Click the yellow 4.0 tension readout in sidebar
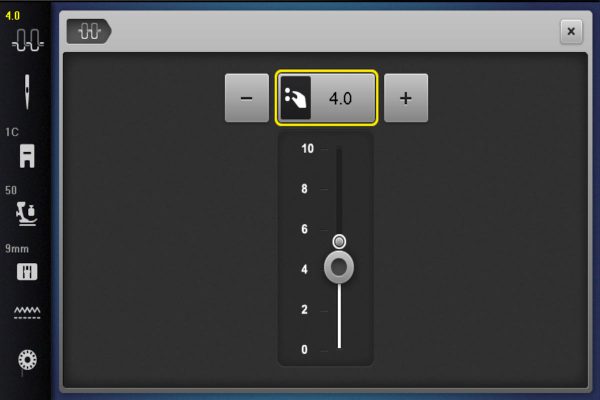This screenshot has width=600, height=400. (13, 16)
